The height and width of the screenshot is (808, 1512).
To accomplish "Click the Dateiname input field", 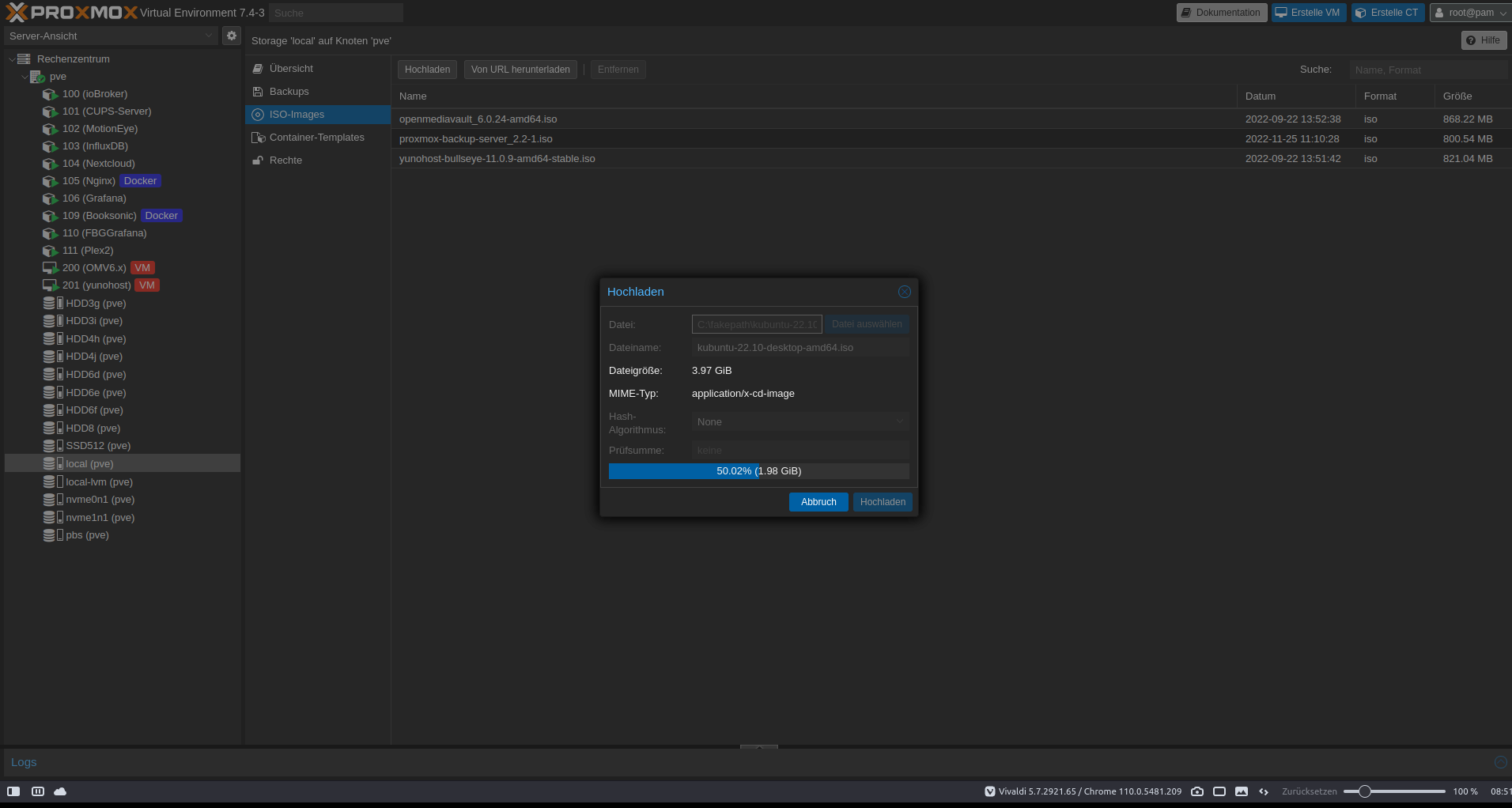I will click(x=800, y=348).
